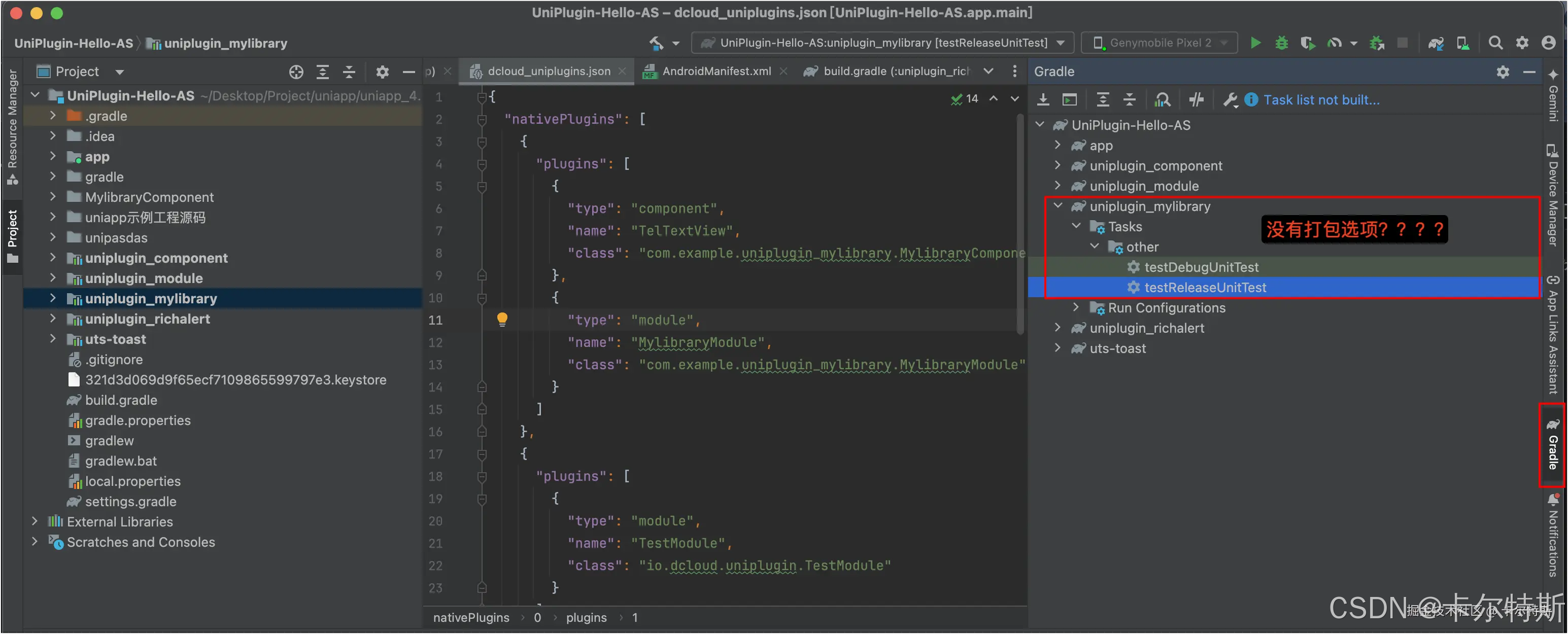Click analyze dependencies icon in Gradle toolbar
The image size is (1568, 634).
pyautogui.click(x=1163, y=100)
